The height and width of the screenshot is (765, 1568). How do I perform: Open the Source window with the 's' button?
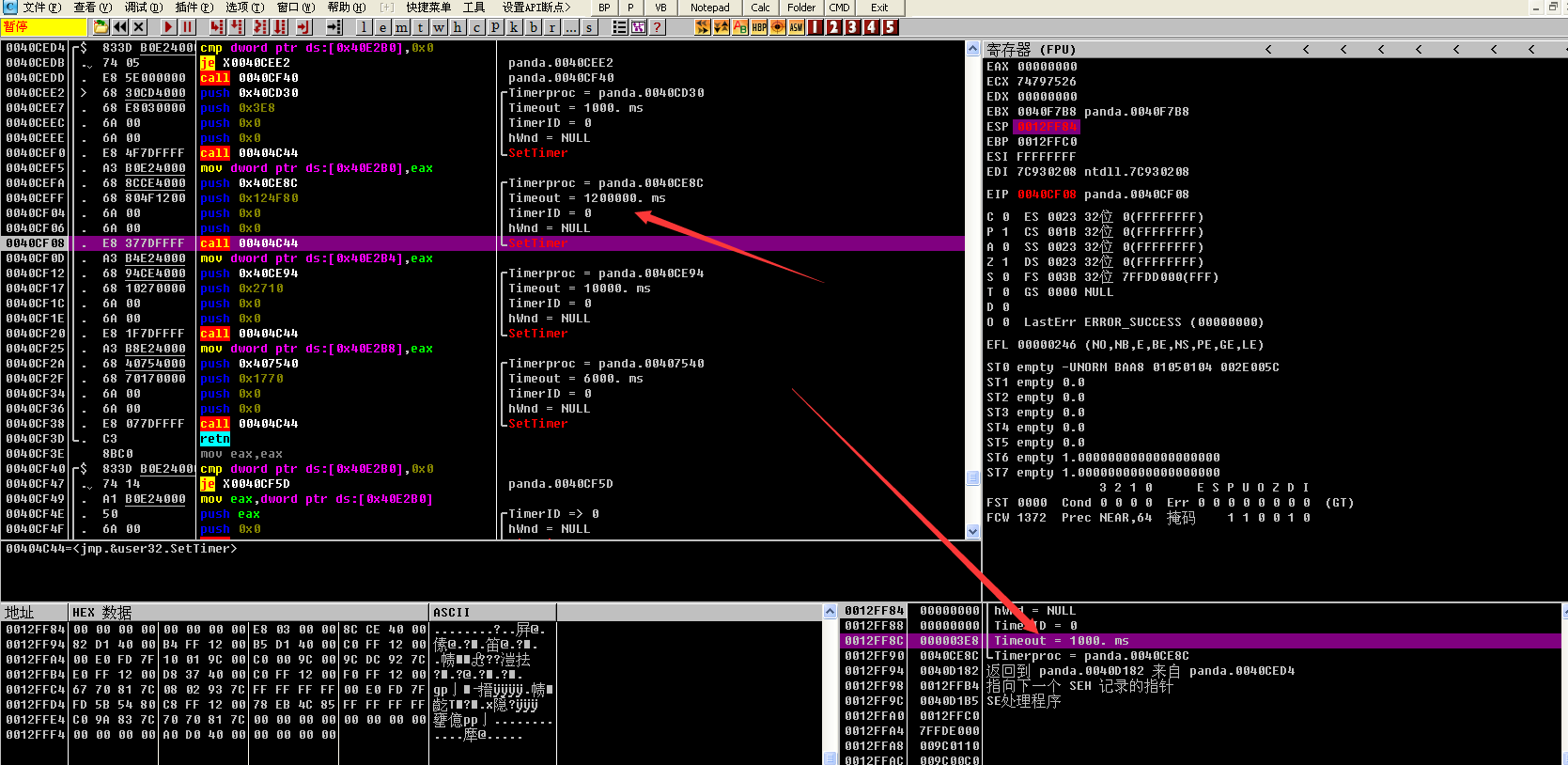pyautogui.click(x=589, y=26)
